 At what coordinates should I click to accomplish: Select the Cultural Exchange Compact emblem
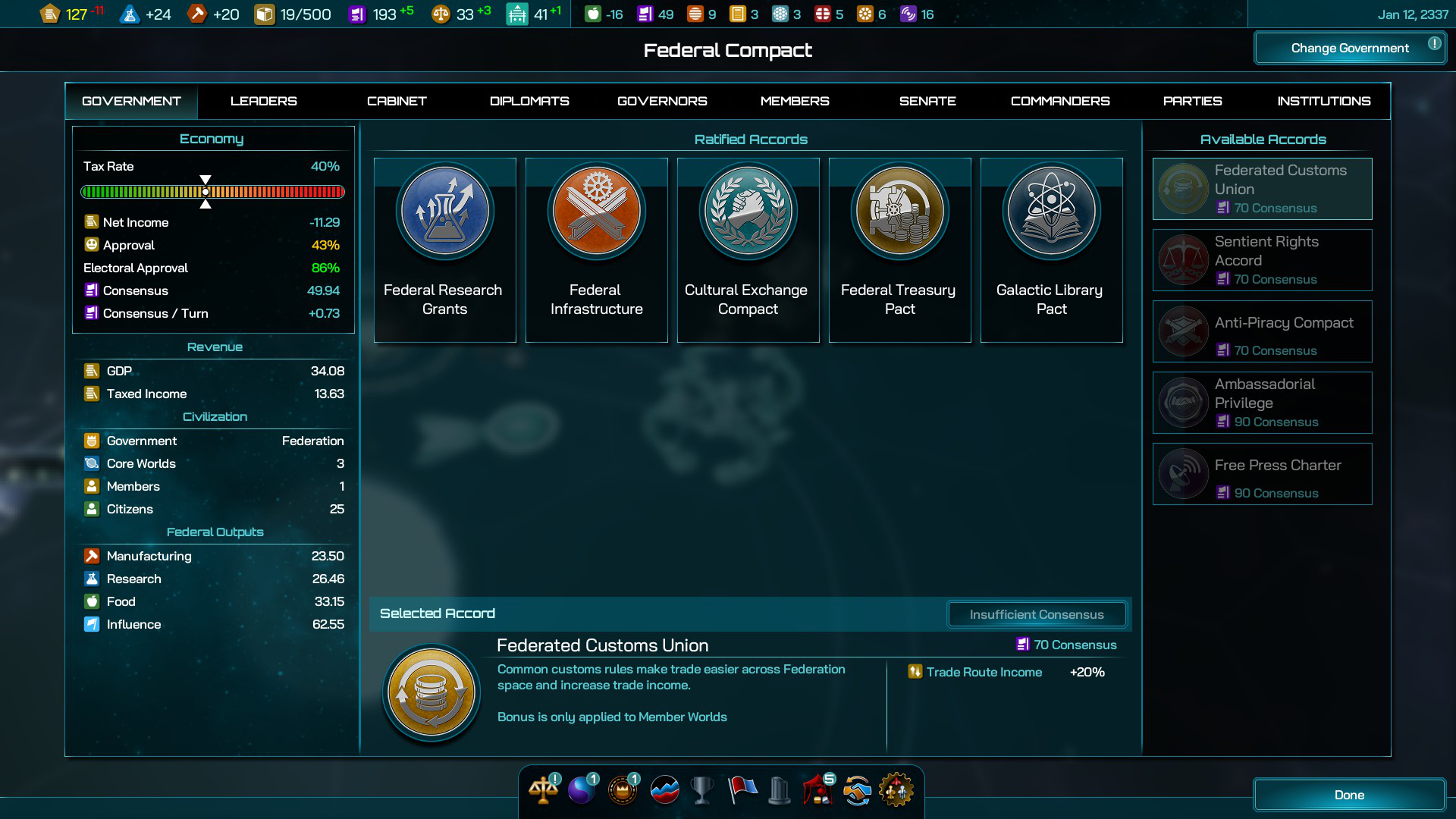[x=748, y=211]
